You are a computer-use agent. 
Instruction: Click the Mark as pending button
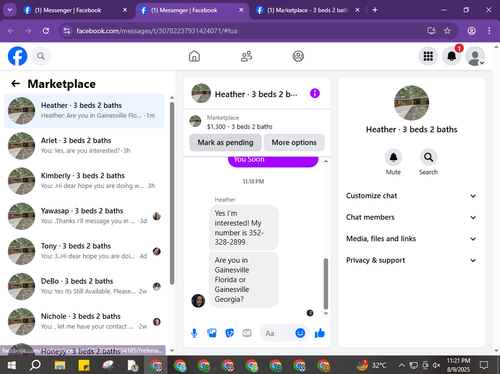[x=225, y=142]
